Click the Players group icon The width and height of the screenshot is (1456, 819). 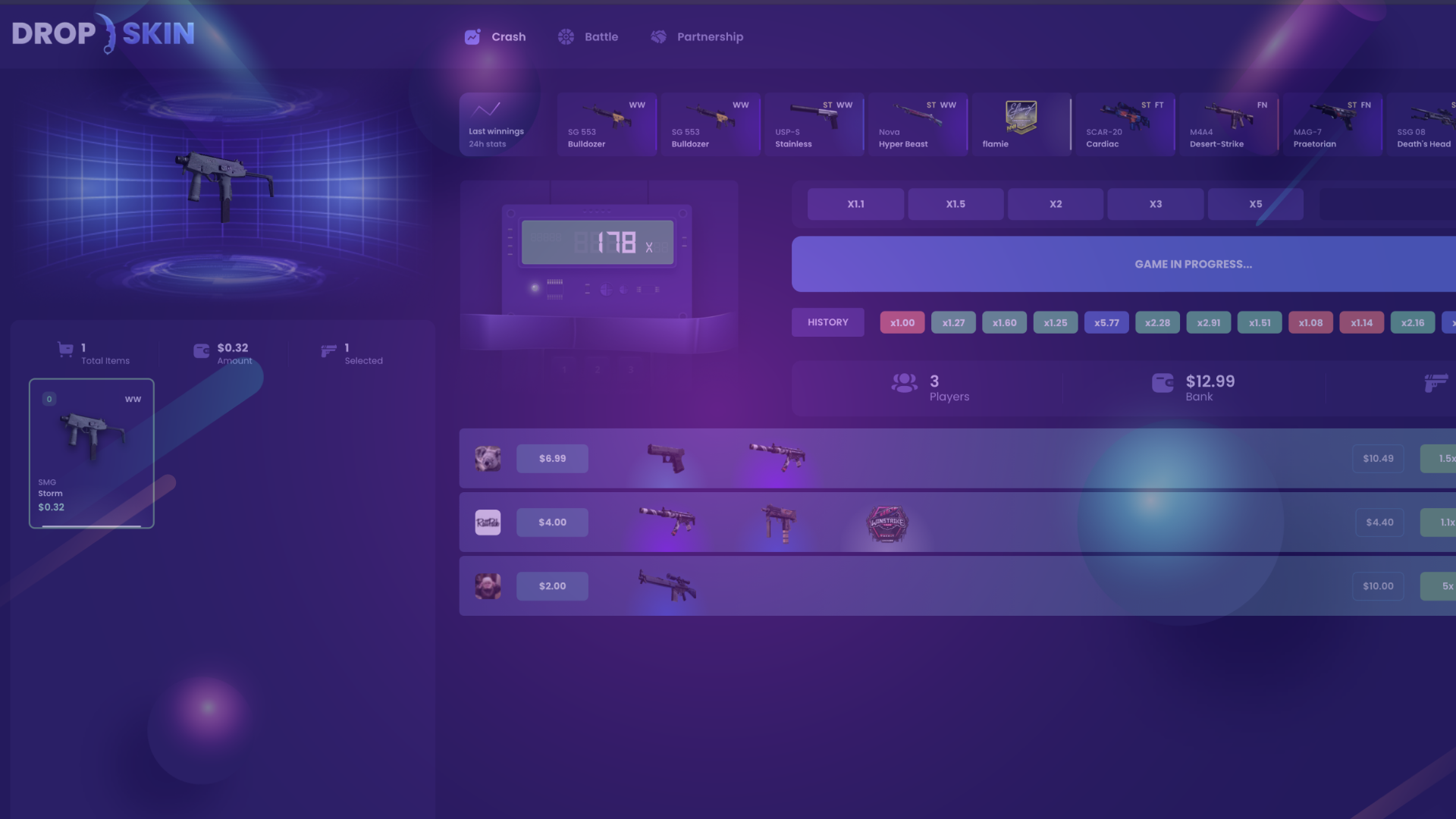click(x=903, y=383)
